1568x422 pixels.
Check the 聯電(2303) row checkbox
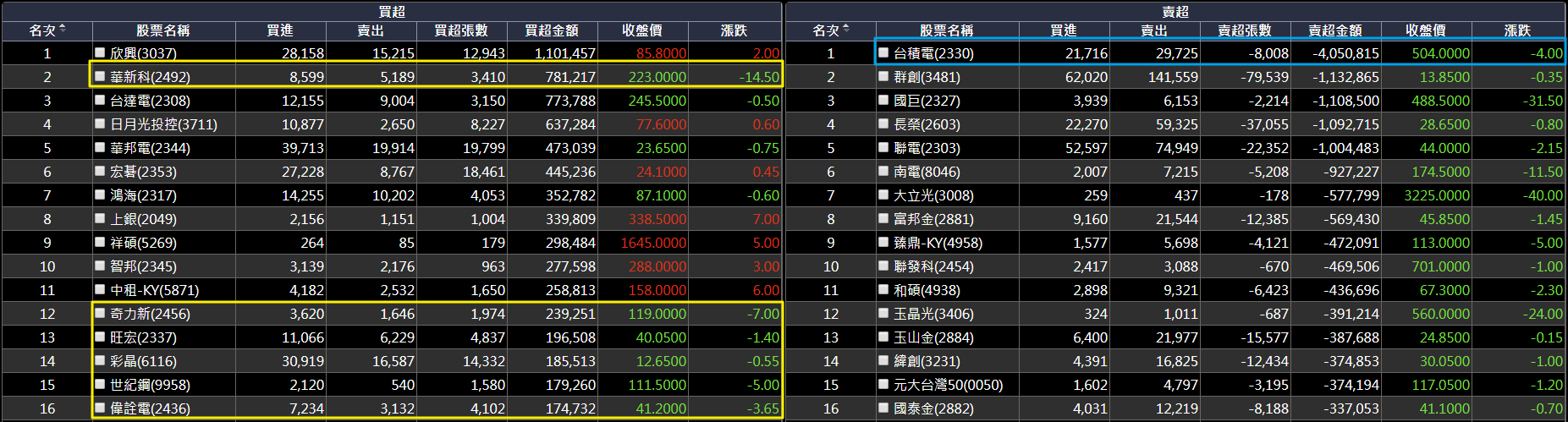pyautogui.click(x=883, y=147)
